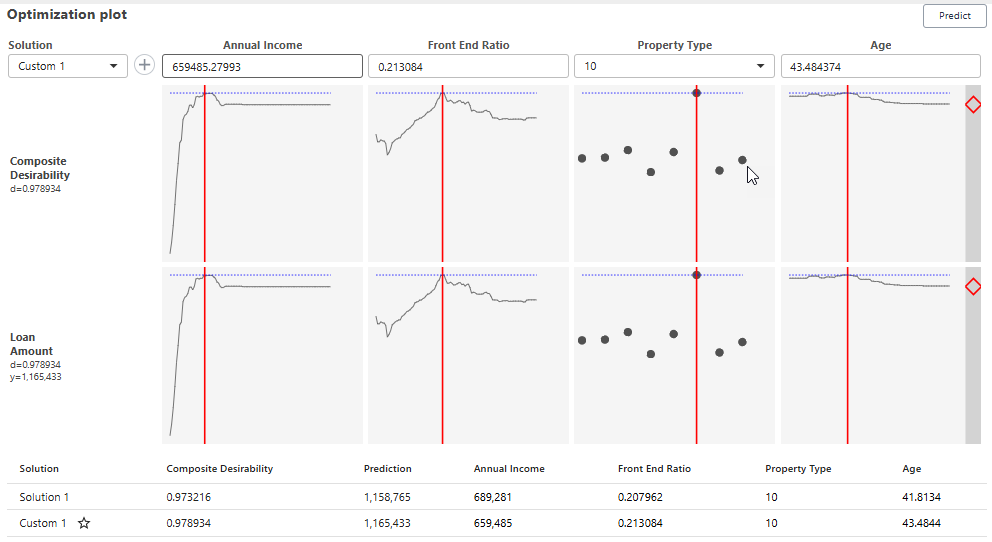
Task: Select the Custom 1 table row
Action: [x=500, y=523]
